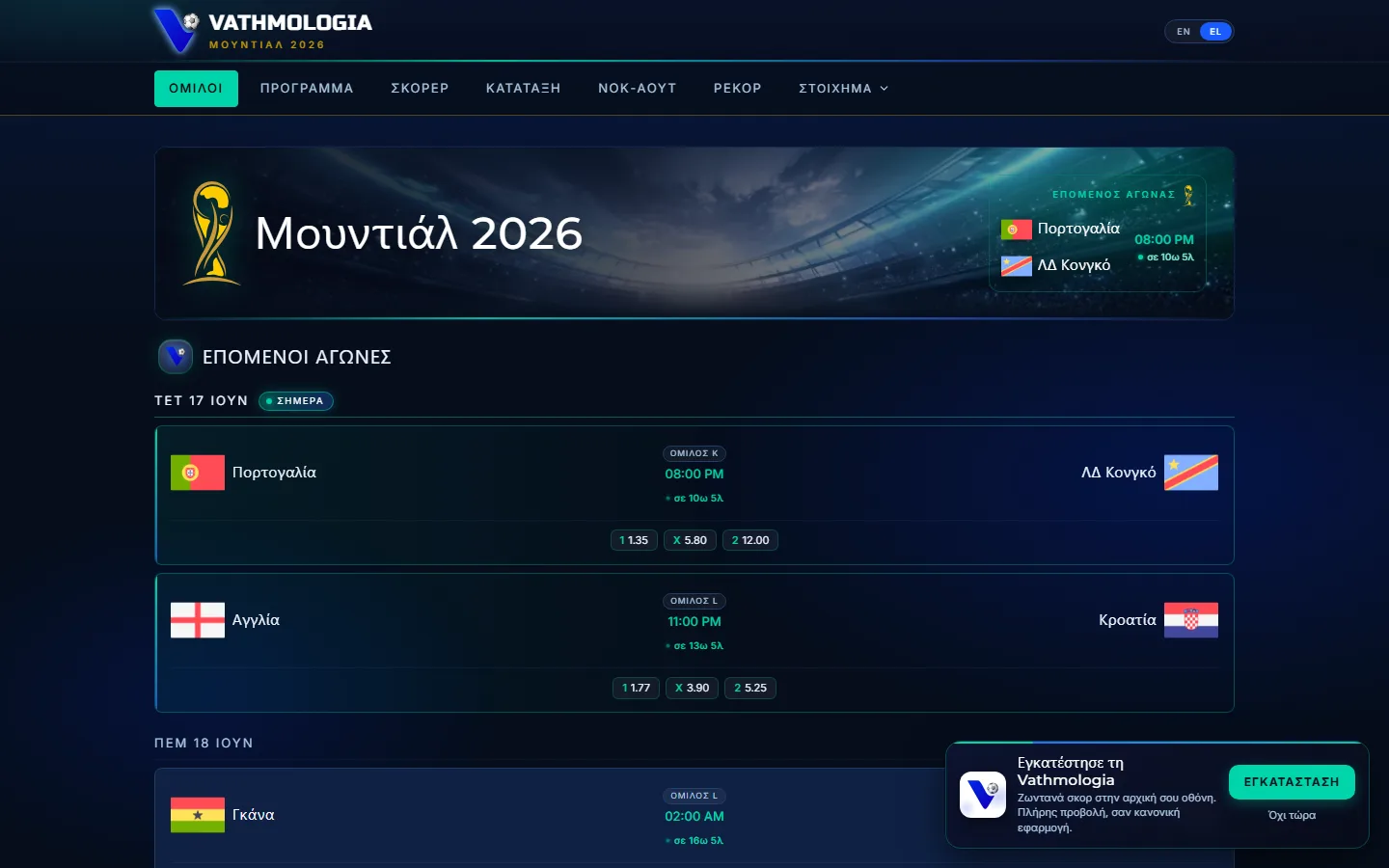Click the V badge icon beside ΕΠΟΜΕΝΟΙ ΑΓΩΝΕΣ
The image size is (1389, 868).
click(x=176, y=357)
